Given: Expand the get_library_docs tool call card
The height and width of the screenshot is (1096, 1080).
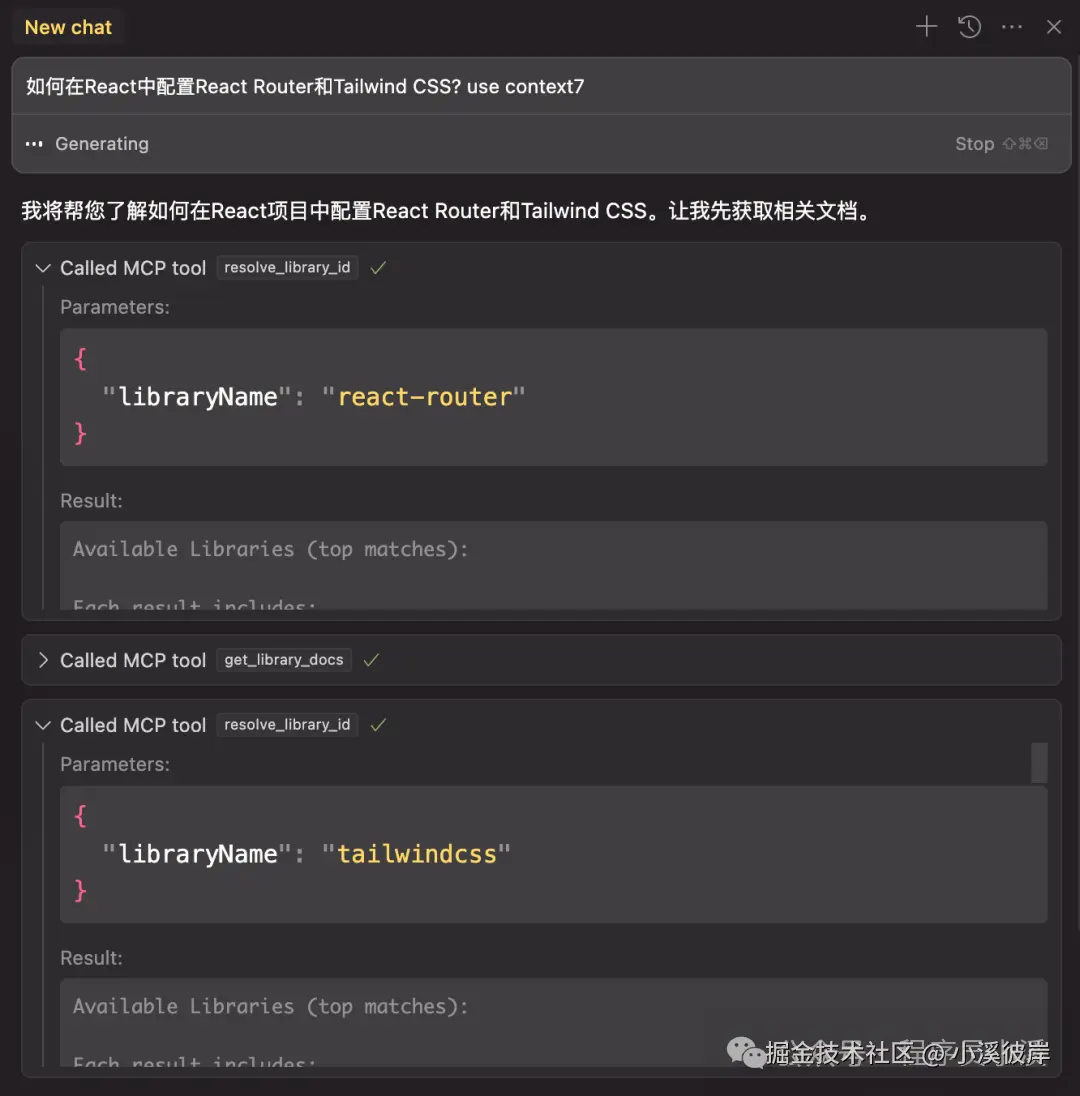Looking at the screenshot, I should tap(42, 660).
